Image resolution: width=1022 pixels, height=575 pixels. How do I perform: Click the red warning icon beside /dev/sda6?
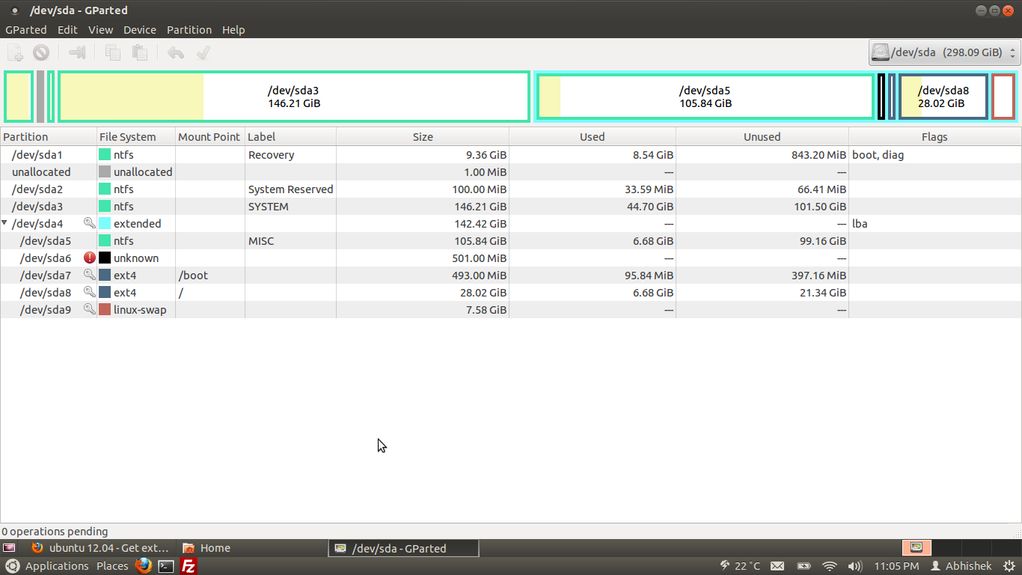point(90,258)
